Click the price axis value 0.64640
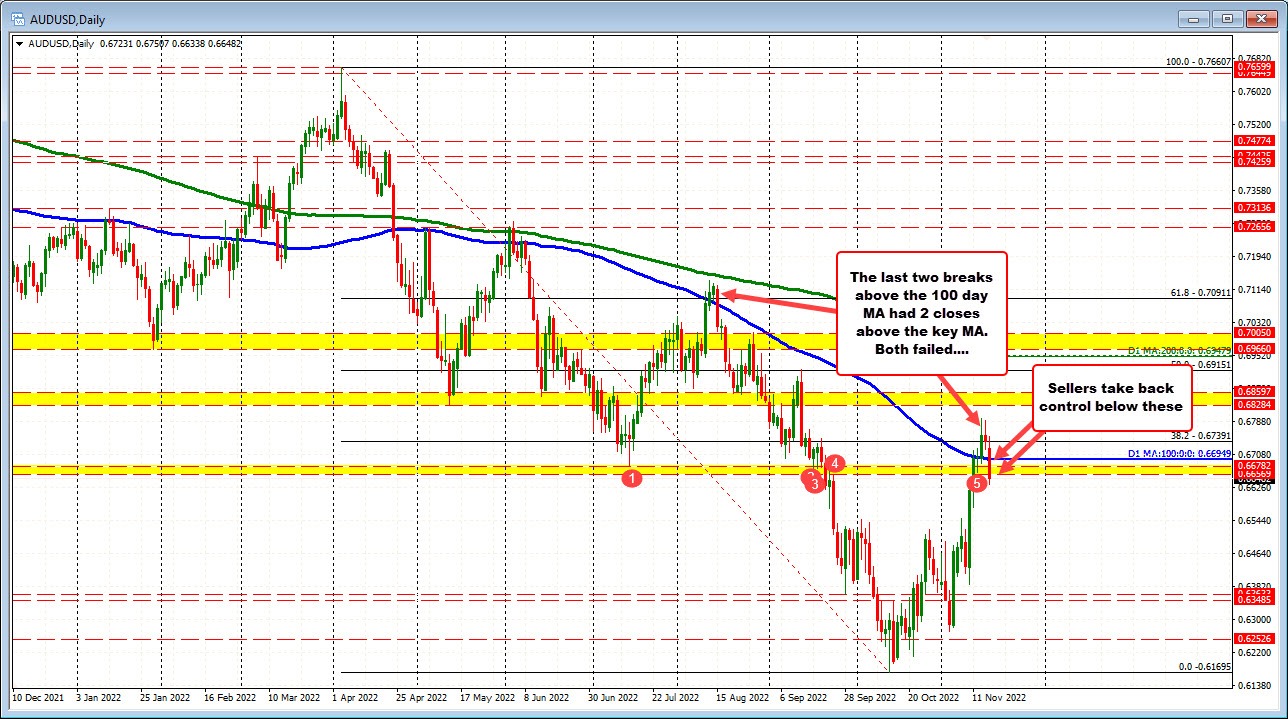Image resolution: width=1288 pixels, height=719 pixels. coord(1256,553)
